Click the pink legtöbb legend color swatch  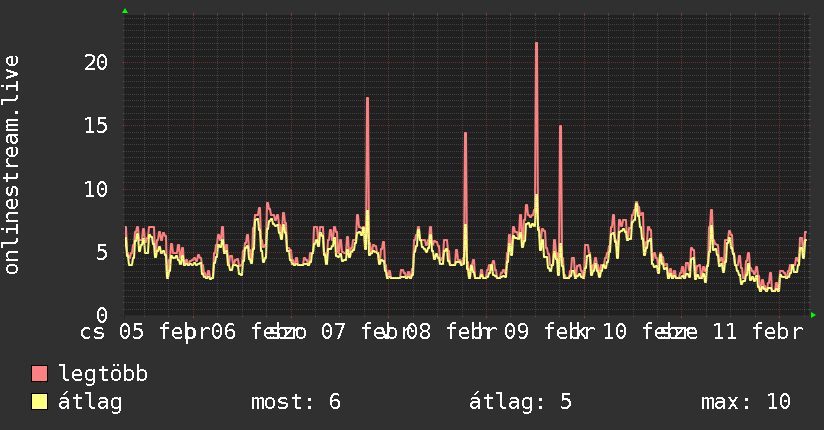pyautogui.click(x=39, y=374)
